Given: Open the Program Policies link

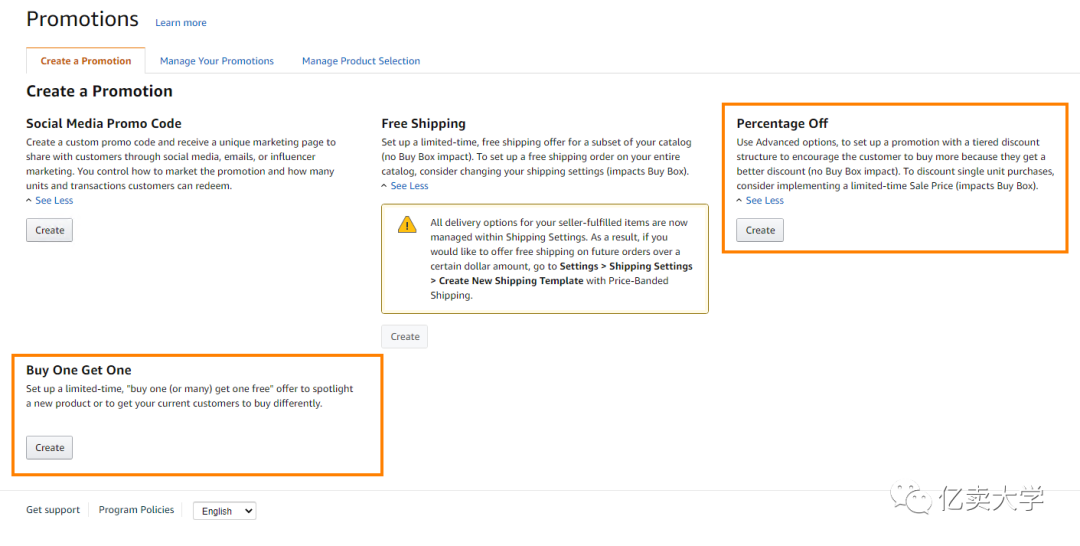Looking at the screenshot, I should [136, 510].
